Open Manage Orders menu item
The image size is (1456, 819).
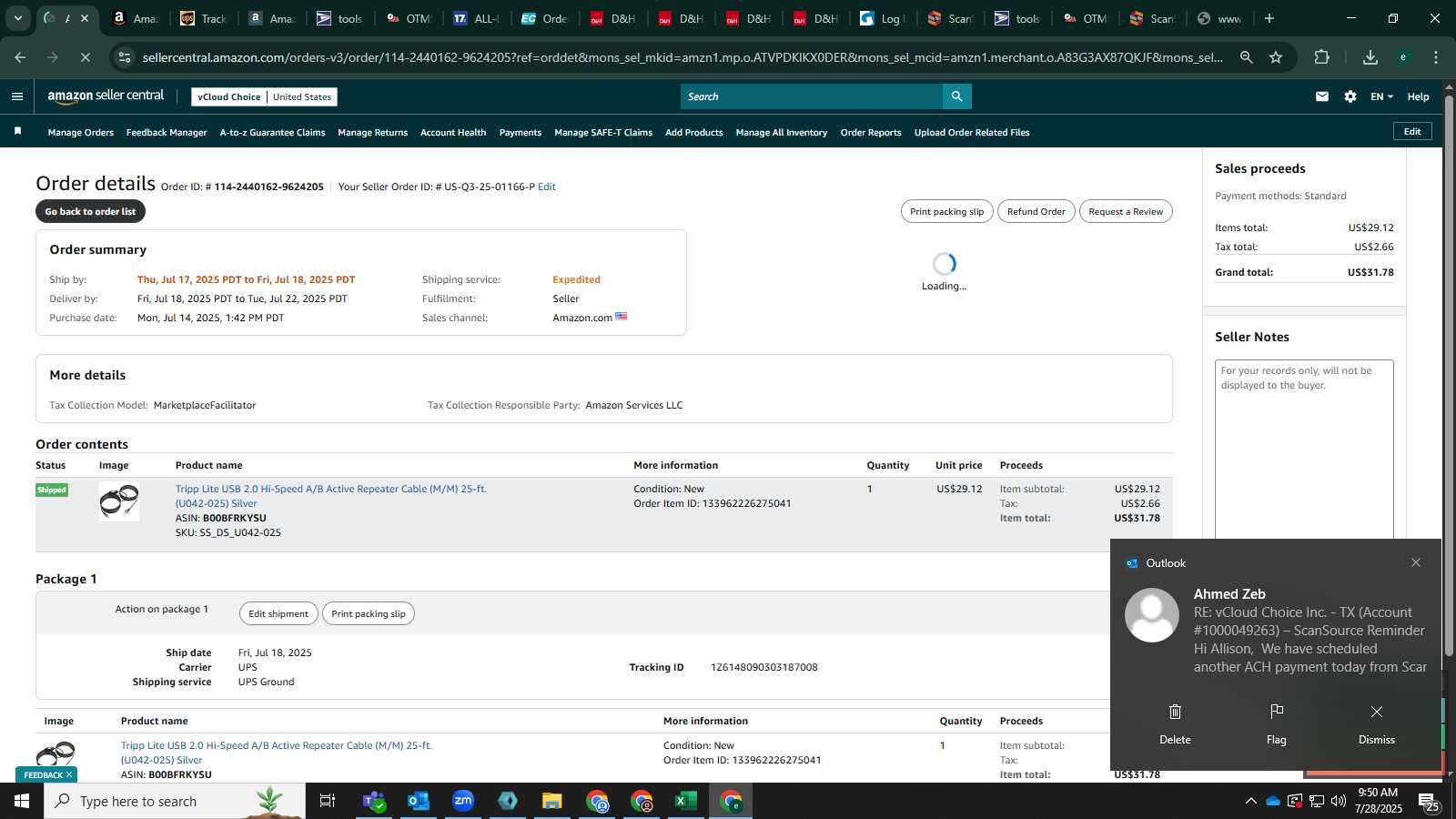pyautogui.click(x=81, y=132)
